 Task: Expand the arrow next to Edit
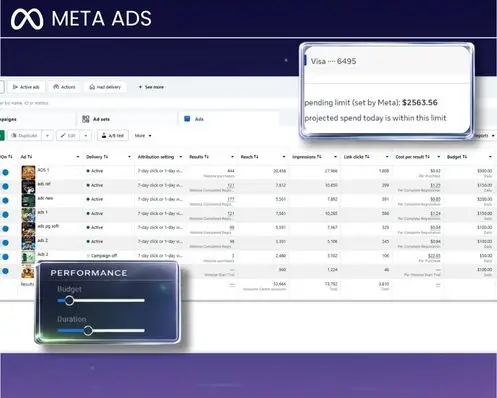(x=86, y=136)
